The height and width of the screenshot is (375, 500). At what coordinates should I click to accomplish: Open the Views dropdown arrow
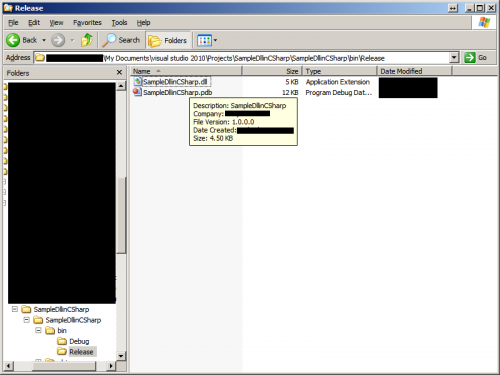(x=215, y=40)
